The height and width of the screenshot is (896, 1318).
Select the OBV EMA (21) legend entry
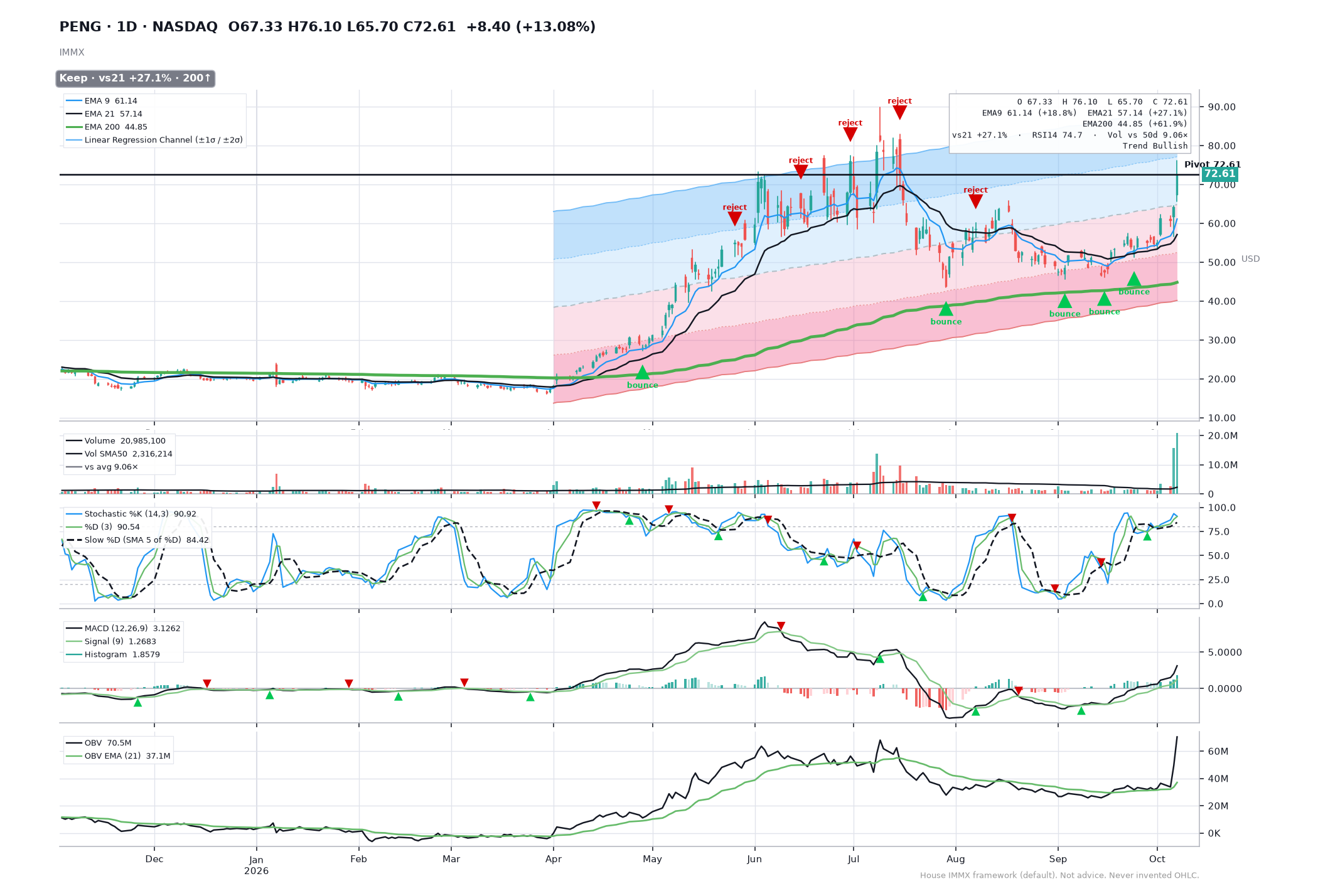118,756
